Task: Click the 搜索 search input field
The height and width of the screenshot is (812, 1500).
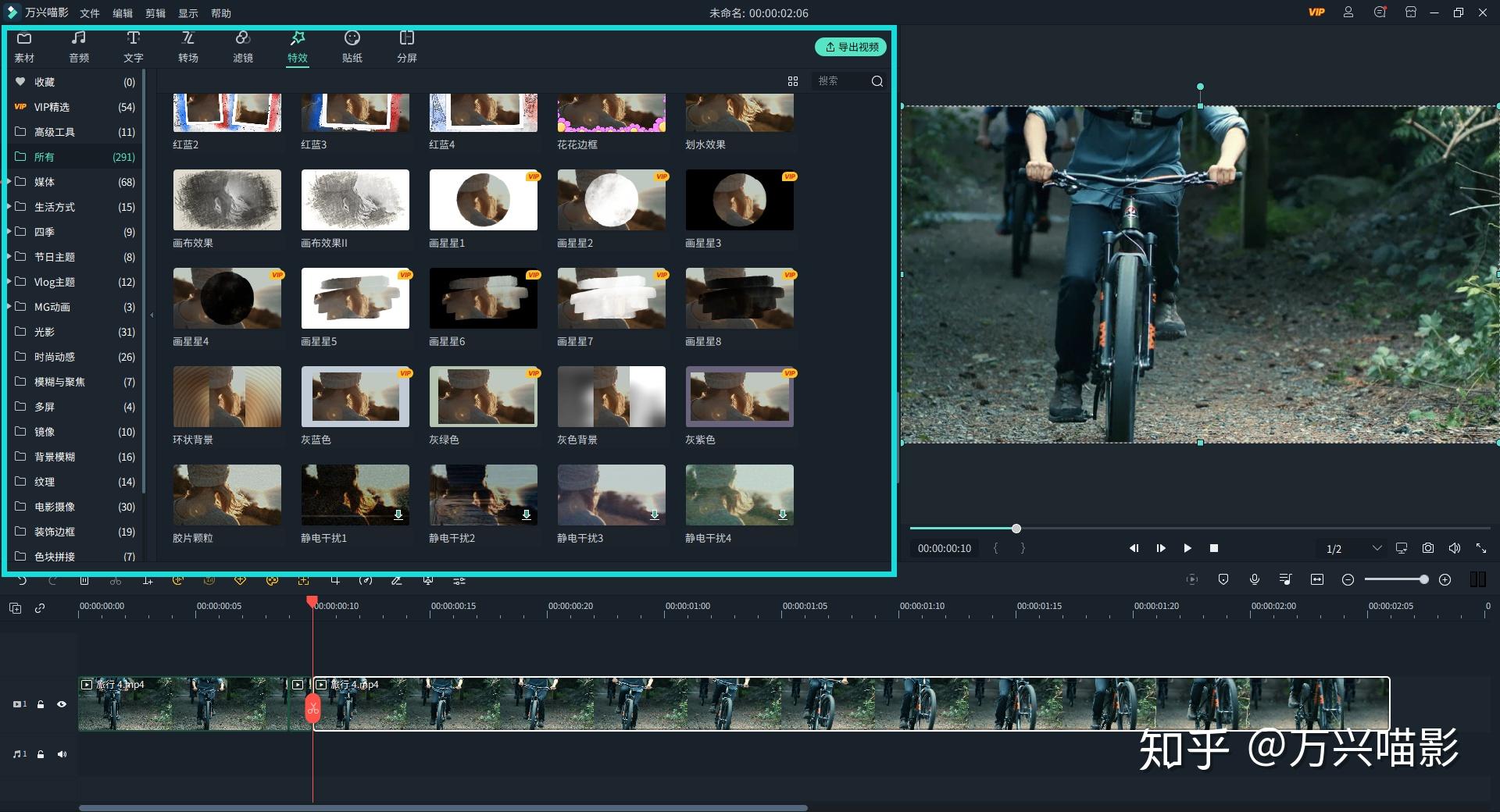Action: (x=841, y=81)
